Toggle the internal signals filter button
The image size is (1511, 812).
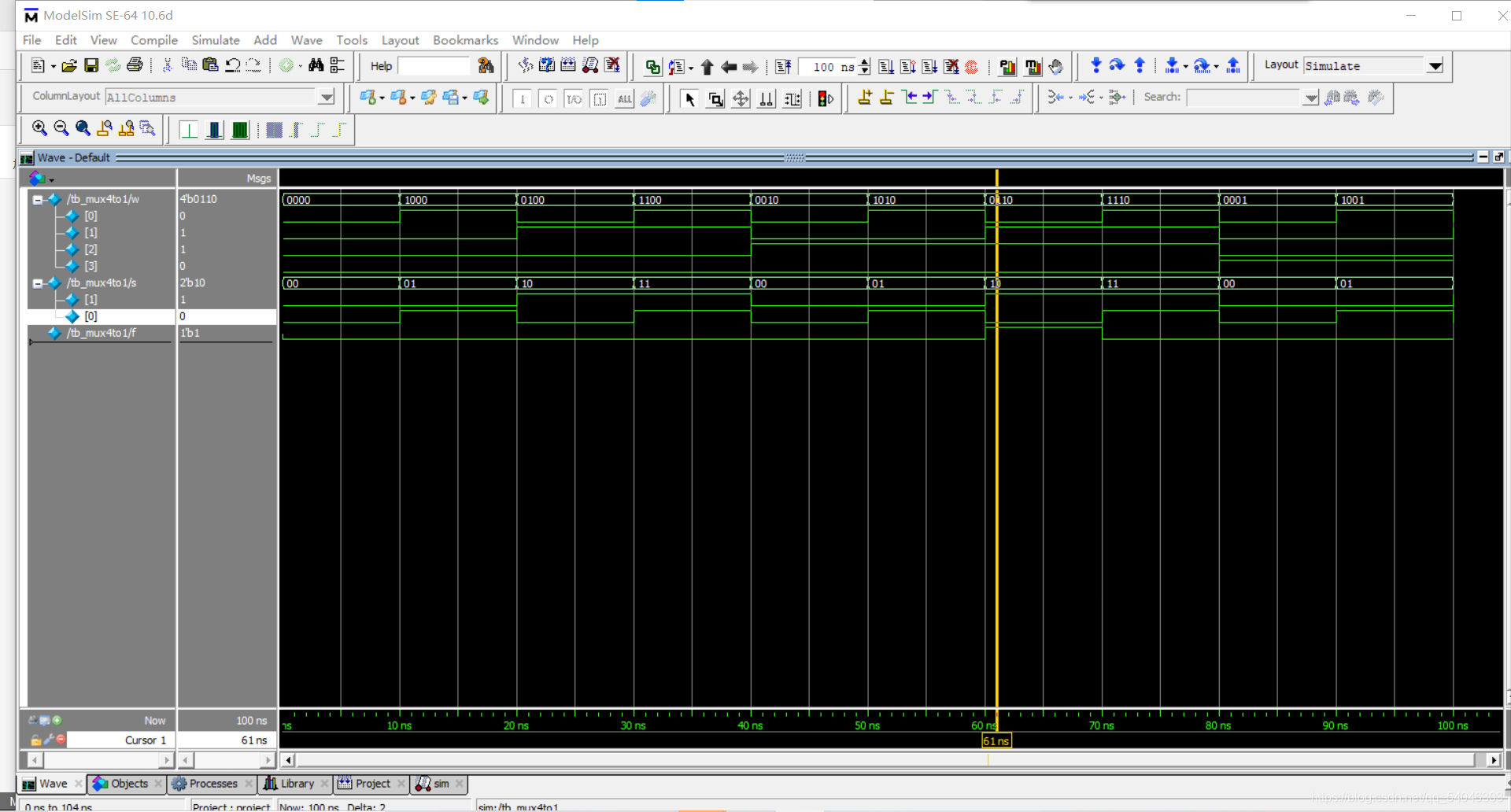(x=600, y=99)
